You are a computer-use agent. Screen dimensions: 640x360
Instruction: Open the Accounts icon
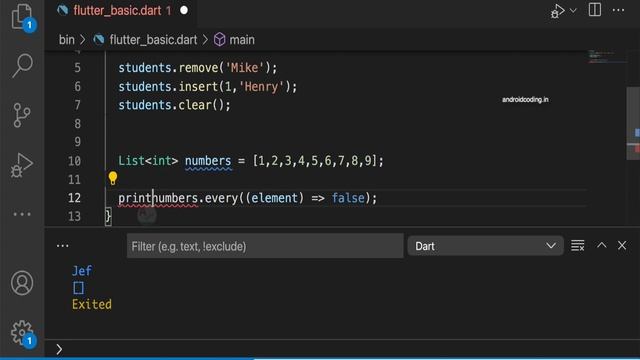[x=22, y=283]
